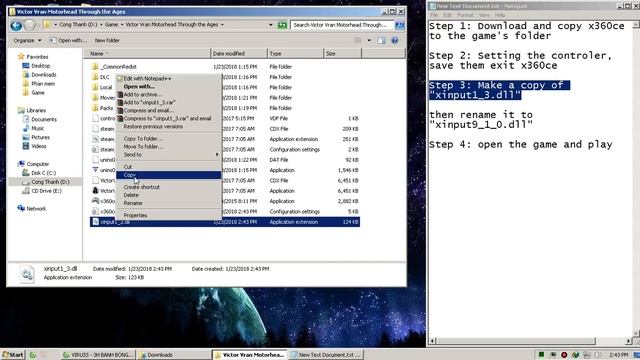The height and width of the screenshot is (360, 640).
Task: Choose Copy To folder... menu item
Action: [x=169, y=139]
